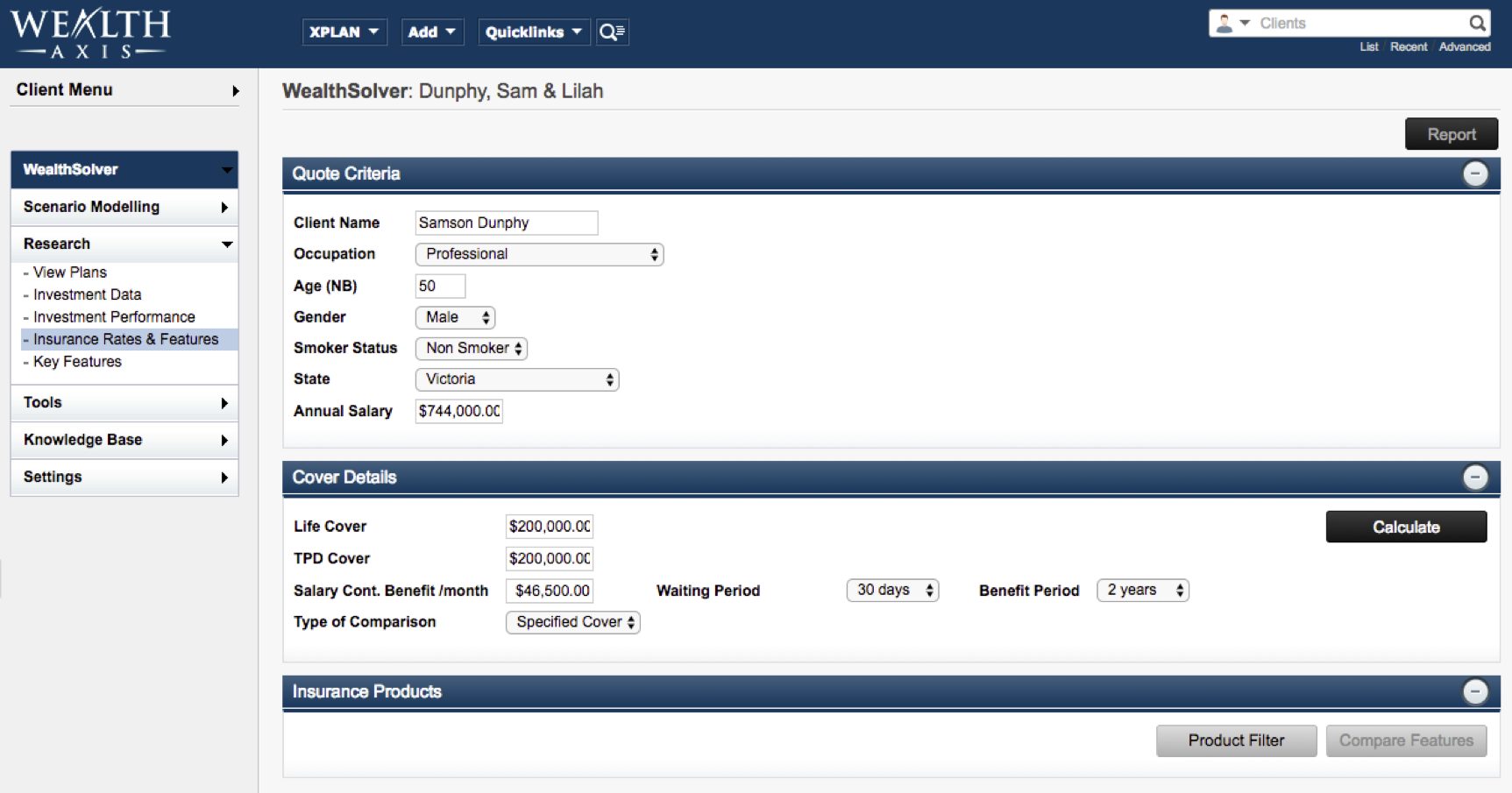Open the Quicklinks dropdown menu
This screenshot has height=793, width=1512.
point(534,32)
